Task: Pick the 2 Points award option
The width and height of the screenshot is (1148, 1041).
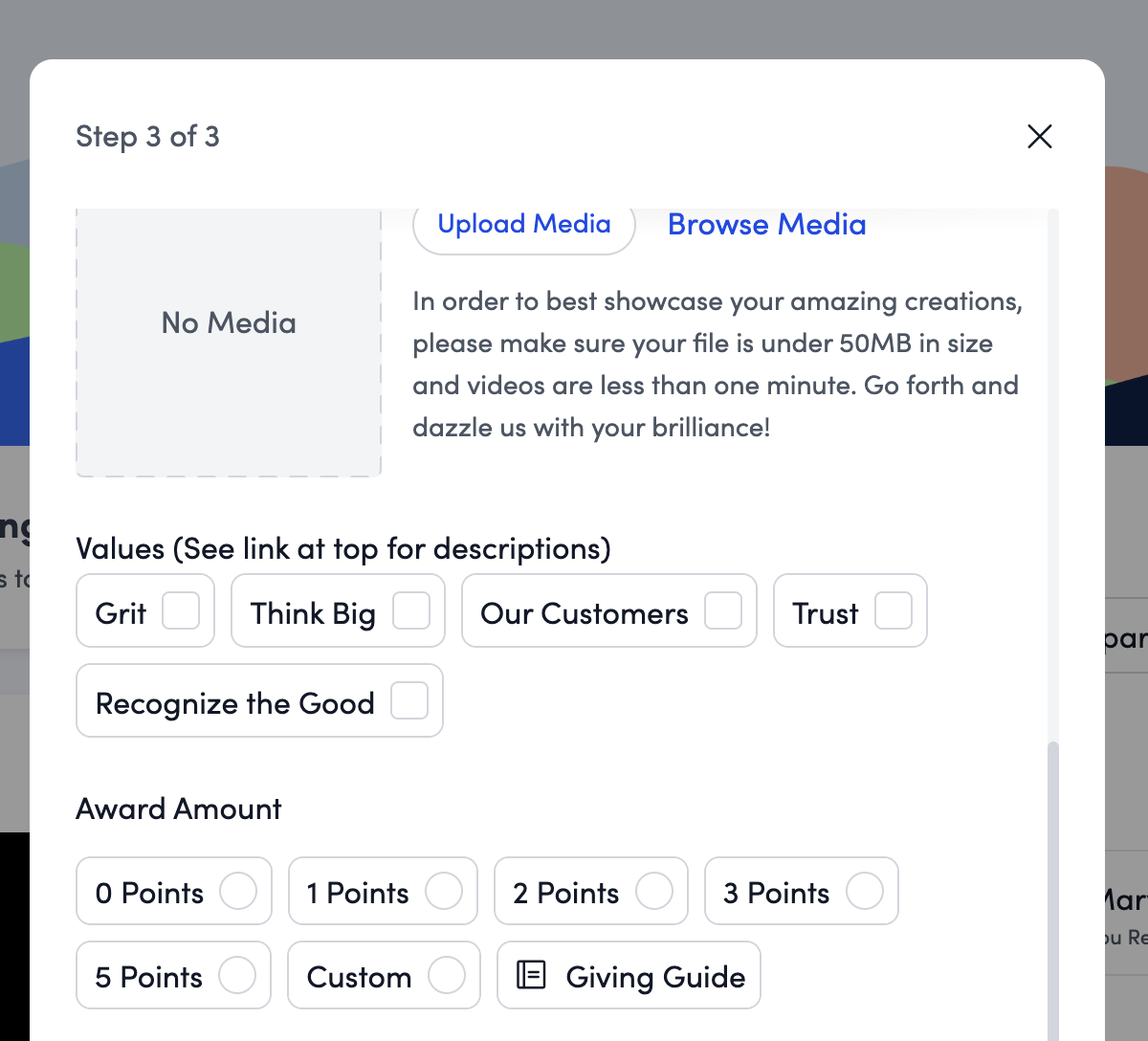Action: tap(655, 891)
